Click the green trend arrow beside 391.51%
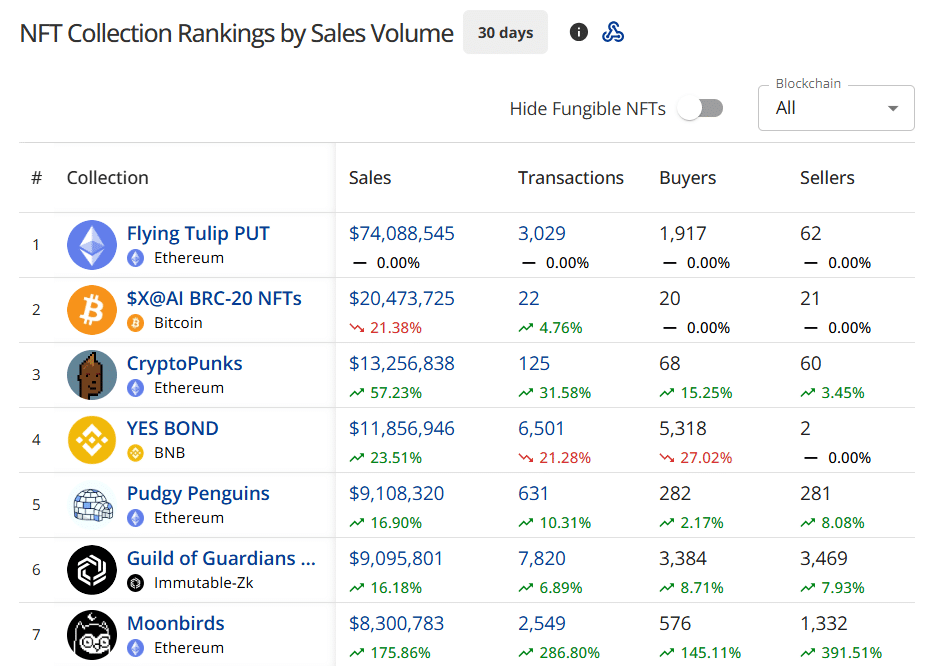The image size is (942, 666). tap(808, 653)
